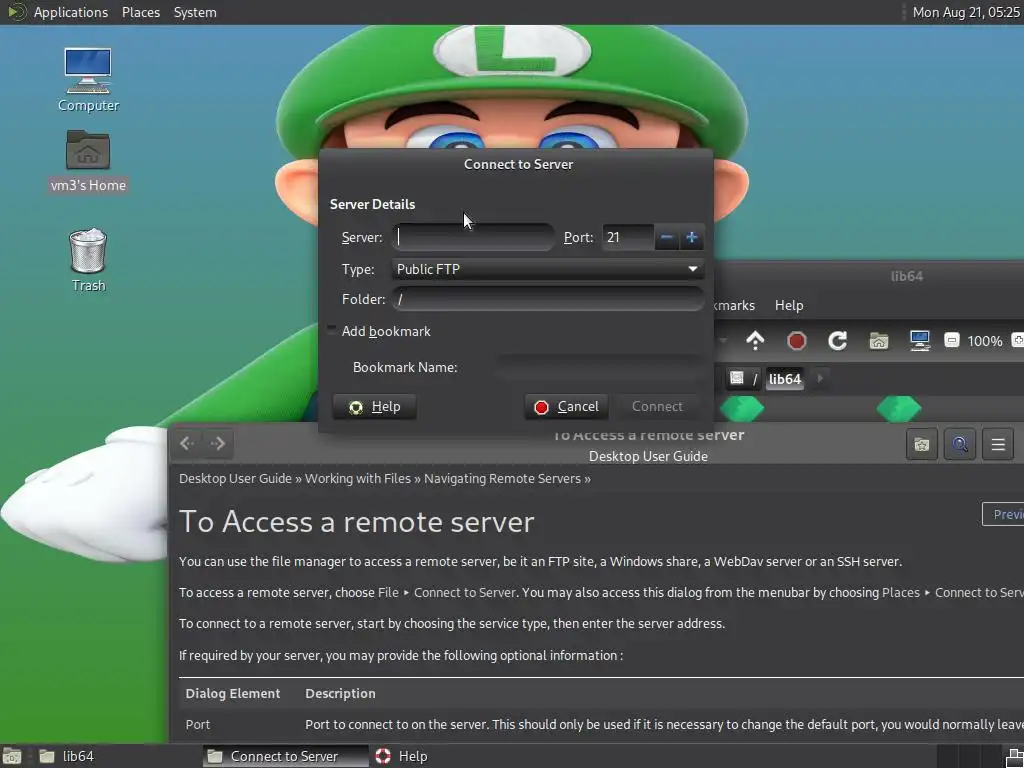Go forward in Help viewer
Viewport: 1024px width, 768px height.
pos(218,443)
